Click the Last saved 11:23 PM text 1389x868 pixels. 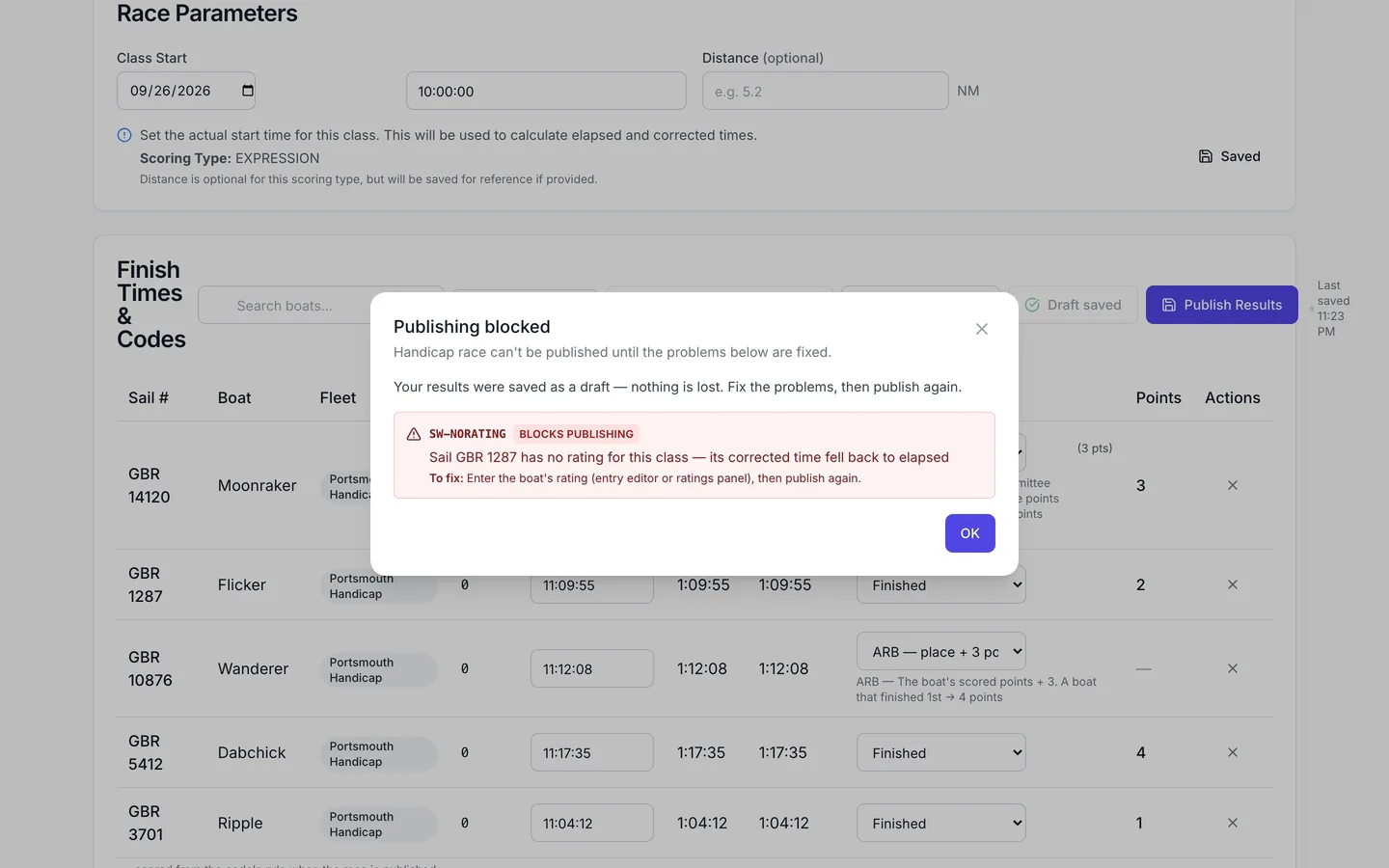pyautogui.click(x=1334, y=309)
